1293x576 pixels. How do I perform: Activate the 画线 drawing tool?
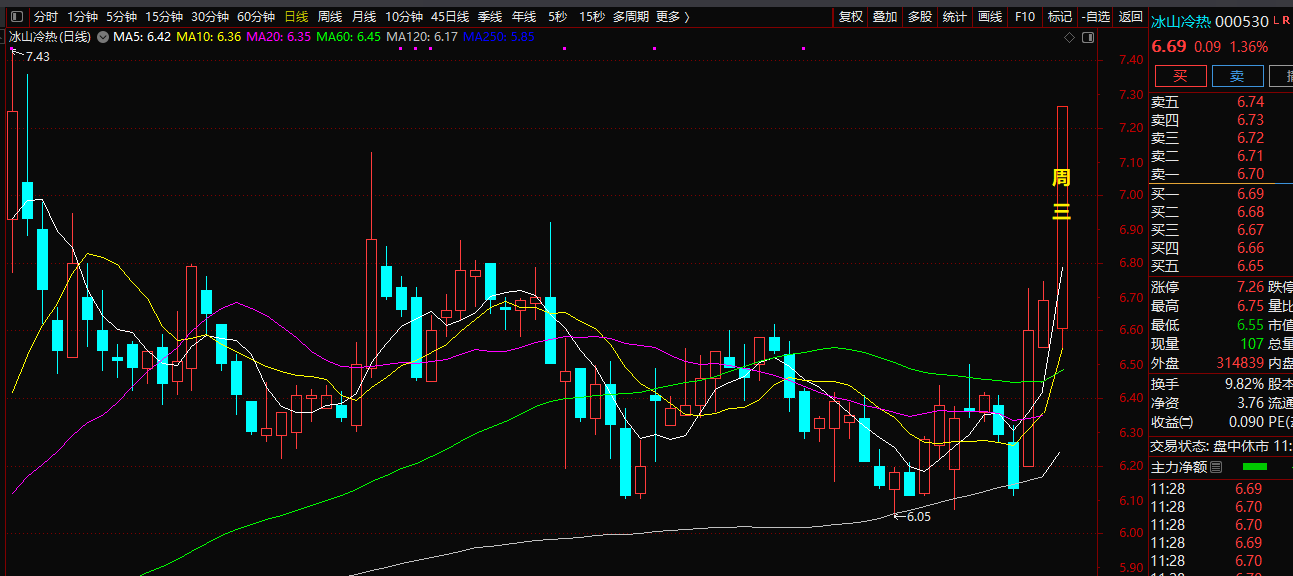coord(990,16)
